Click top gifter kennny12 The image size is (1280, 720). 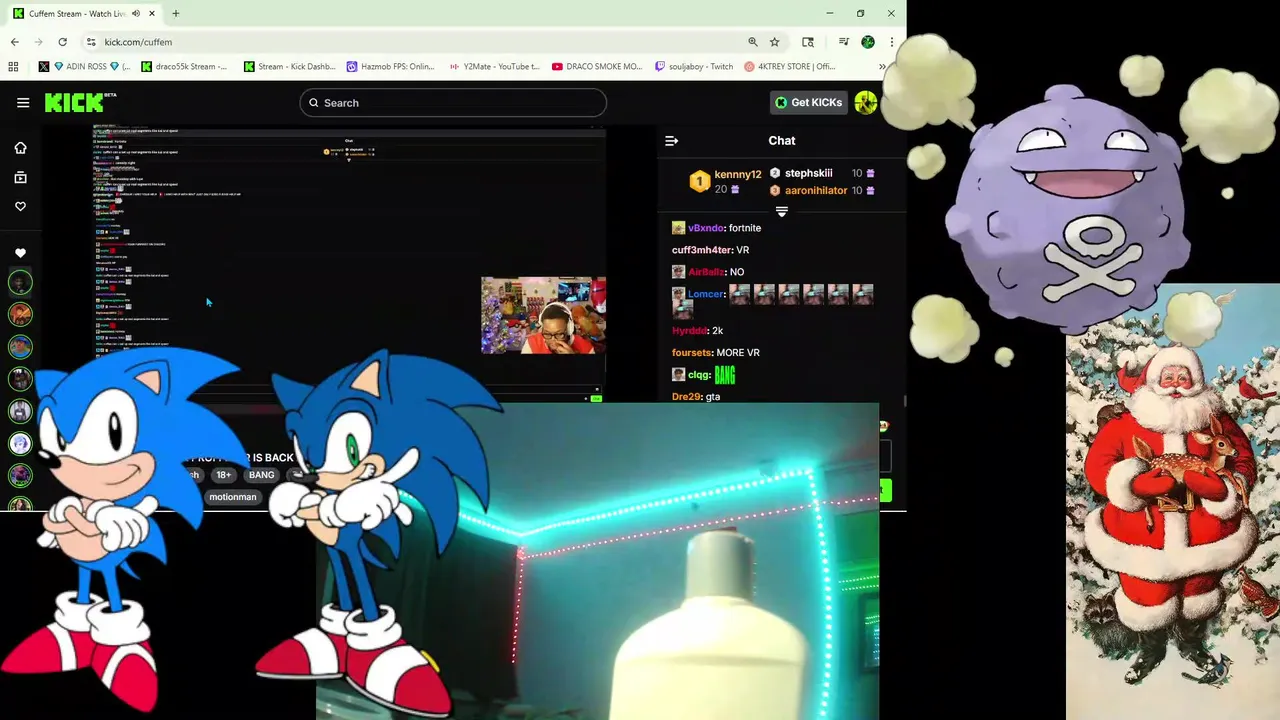click(x=737, y=174)
